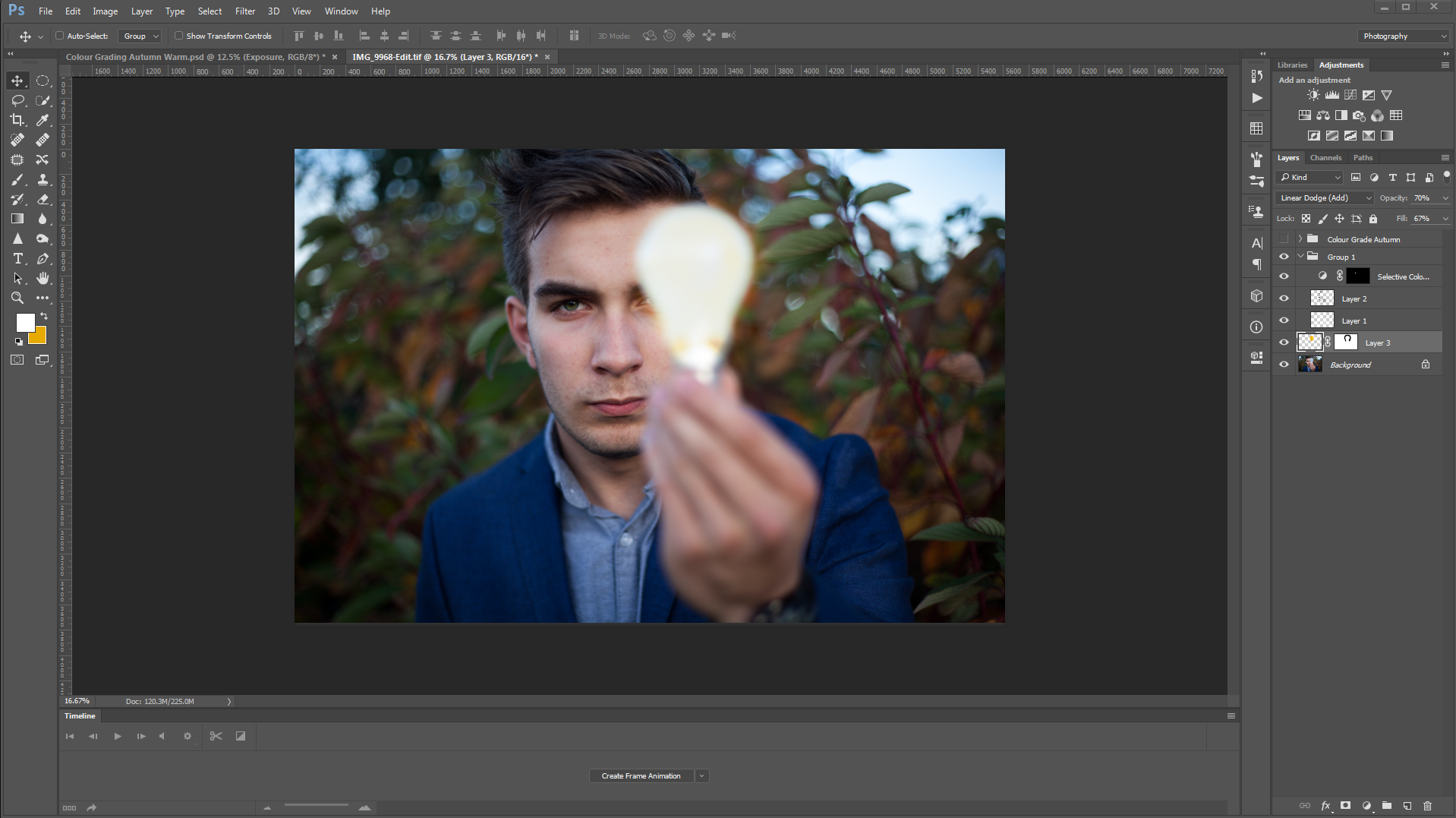Open the layer filter Kind dropdown
Viewport: 1456px width, 818px height.
point(1310,177)
